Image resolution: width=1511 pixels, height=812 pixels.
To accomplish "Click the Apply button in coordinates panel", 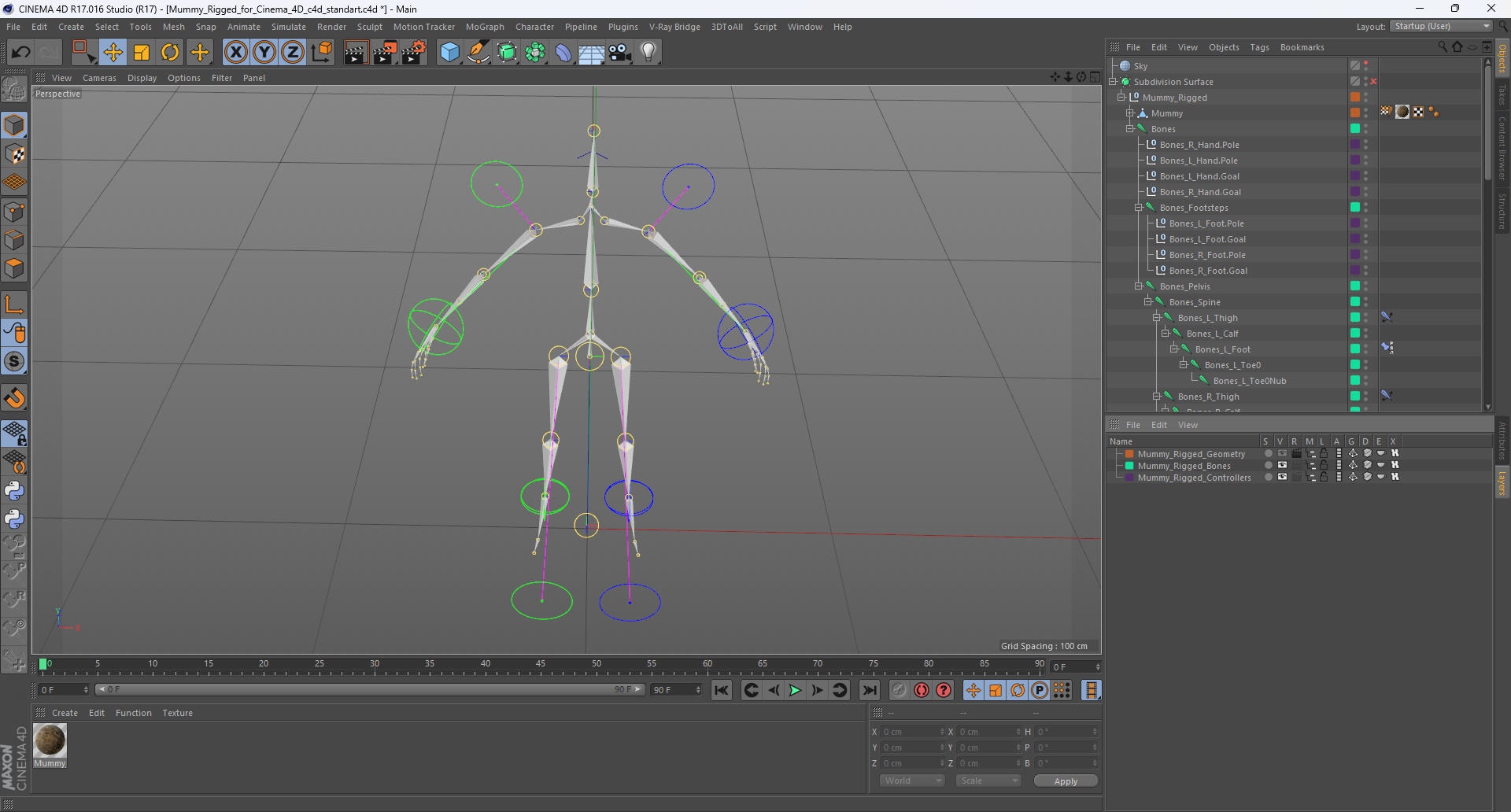I will (1066, 781).
